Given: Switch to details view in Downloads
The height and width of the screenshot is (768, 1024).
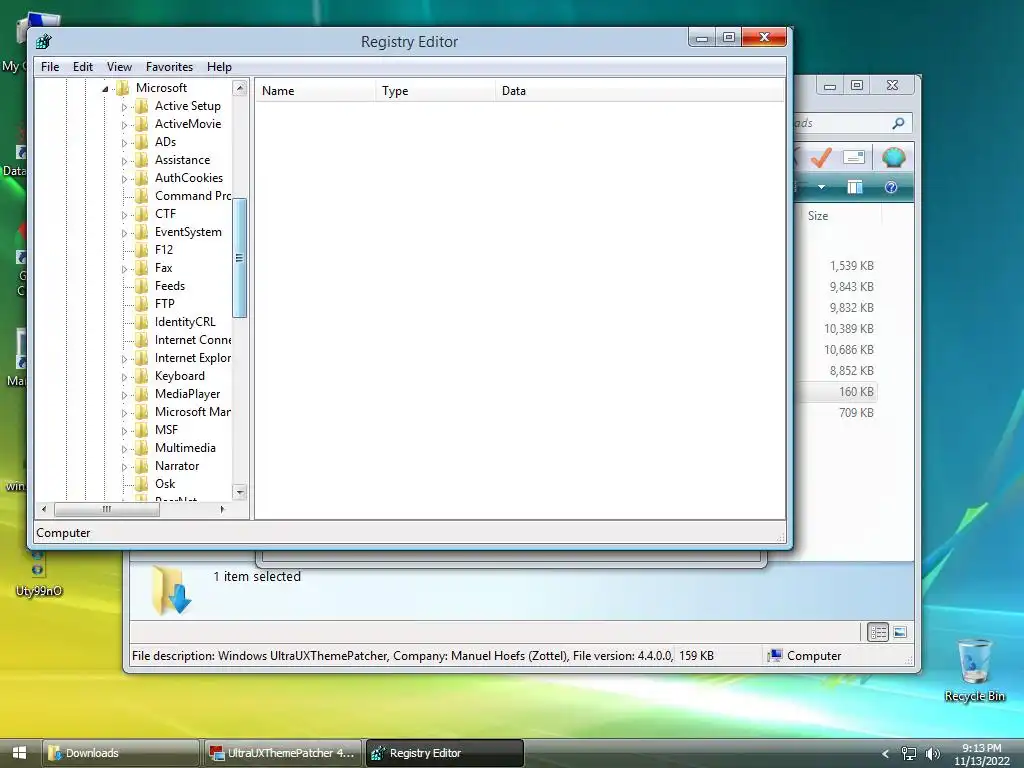Looking at the screenshot, I should pyautogui.click(x=878, y=632).
